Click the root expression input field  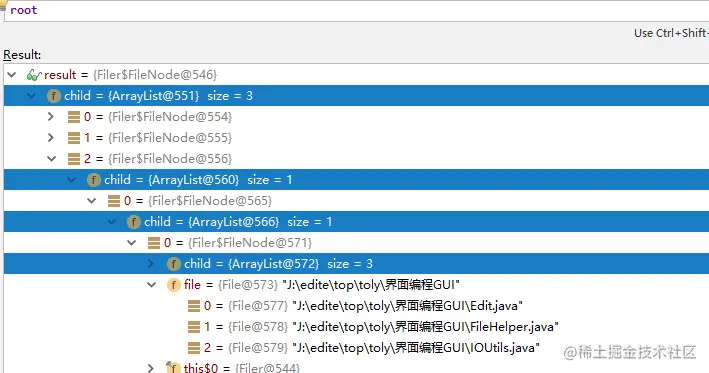tap(356, 10)
